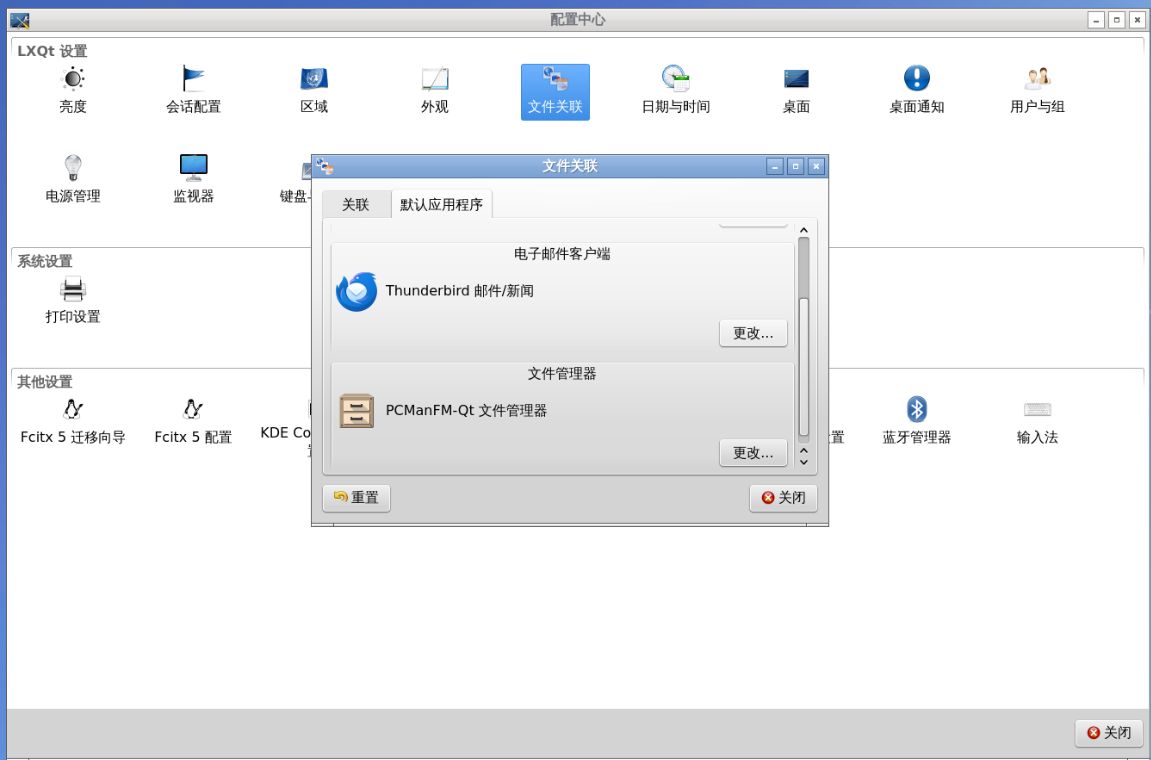Click 关闭 button in 配置中心 window

[x=1109, y=733]
